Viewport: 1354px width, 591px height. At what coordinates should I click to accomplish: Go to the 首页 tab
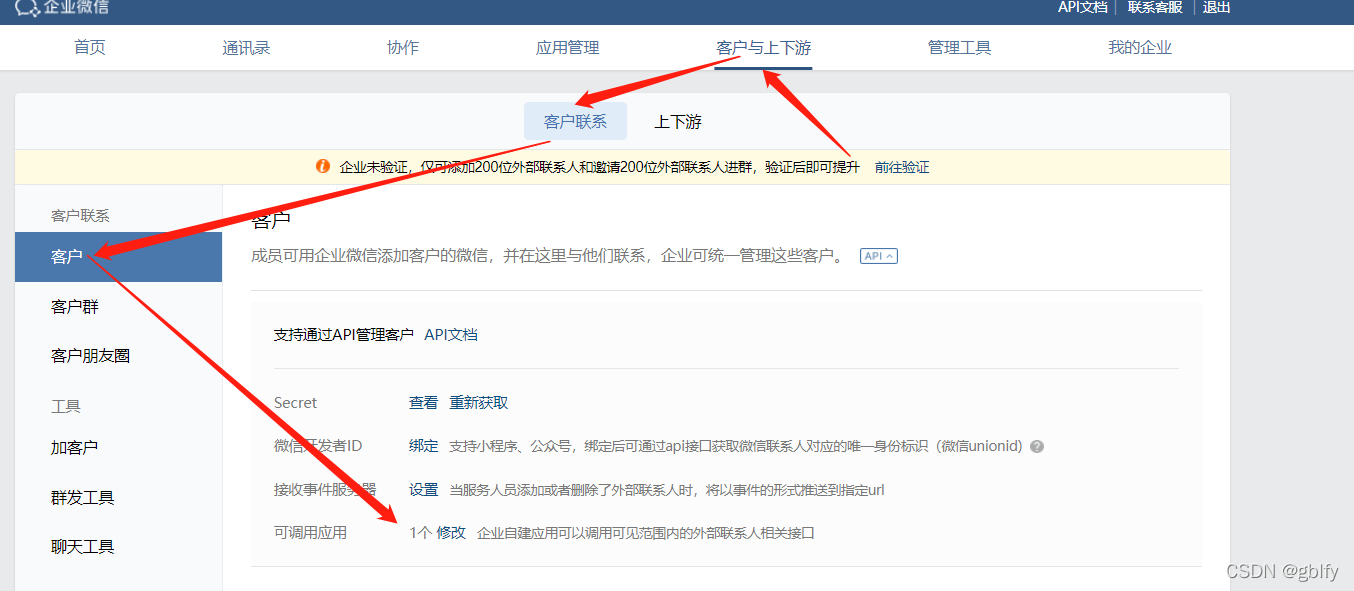90,47
